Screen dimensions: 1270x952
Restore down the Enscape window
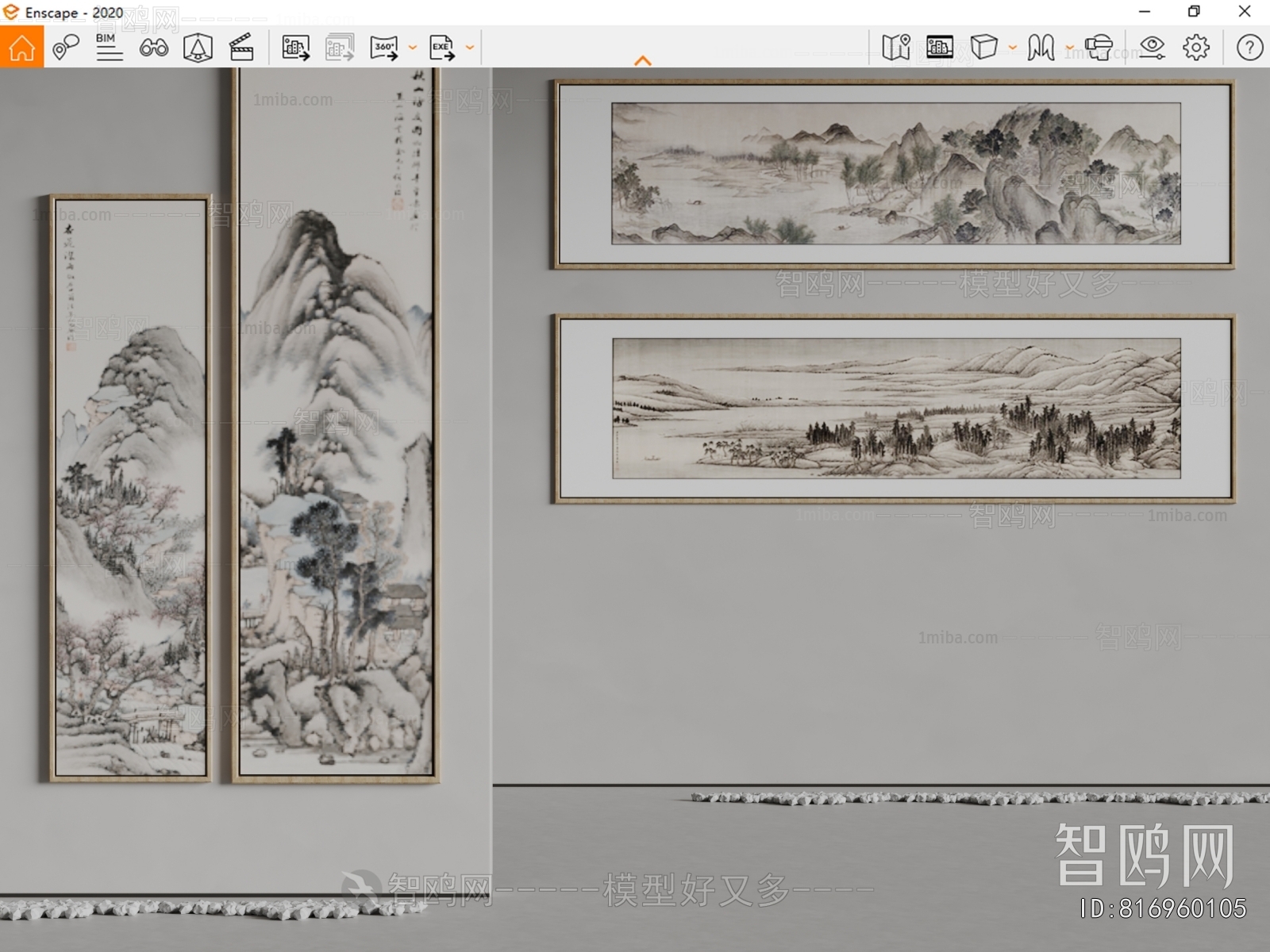tap(1194, 12)
